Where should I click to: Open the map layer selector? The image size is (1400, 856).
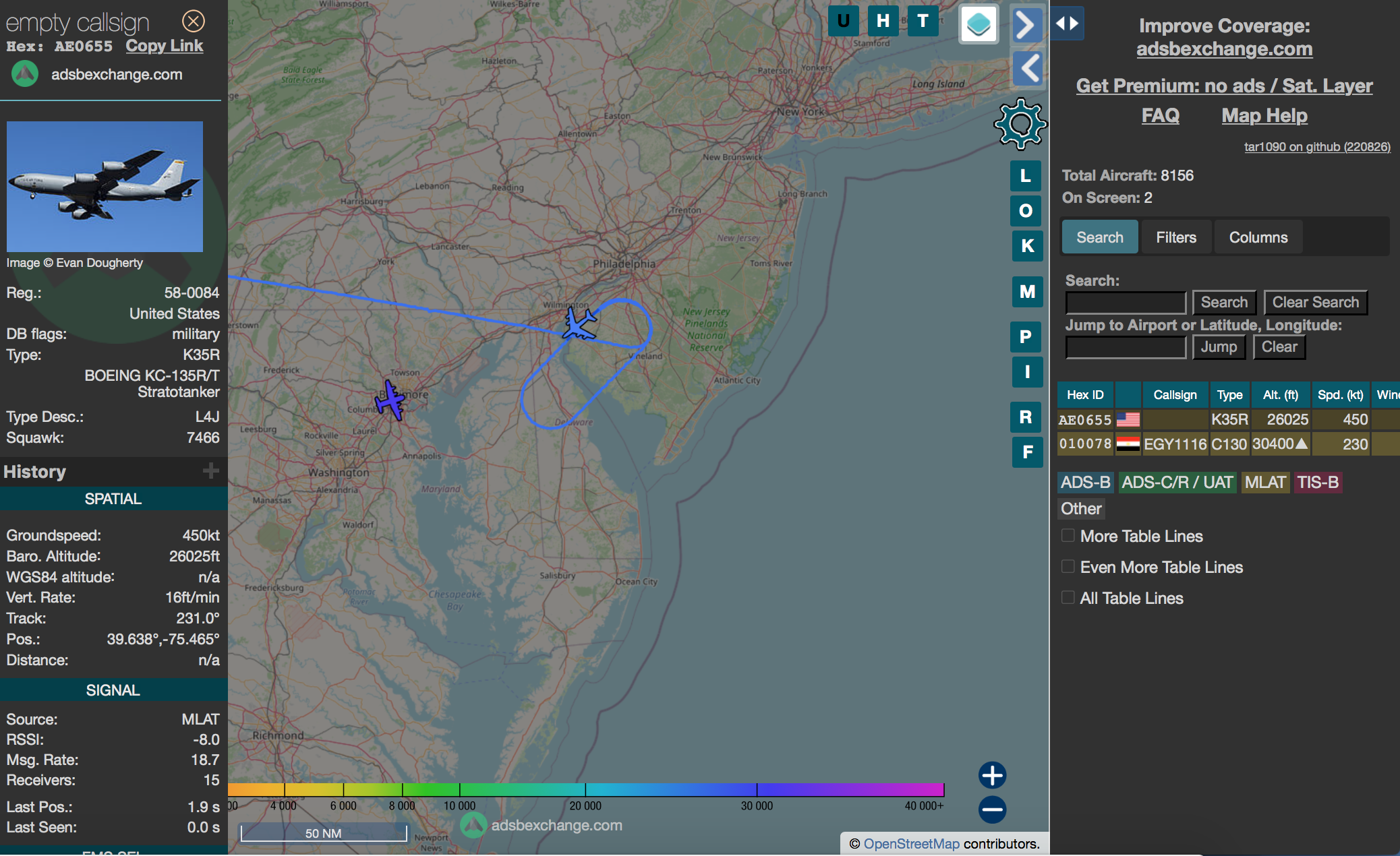(x=979, y=24)
